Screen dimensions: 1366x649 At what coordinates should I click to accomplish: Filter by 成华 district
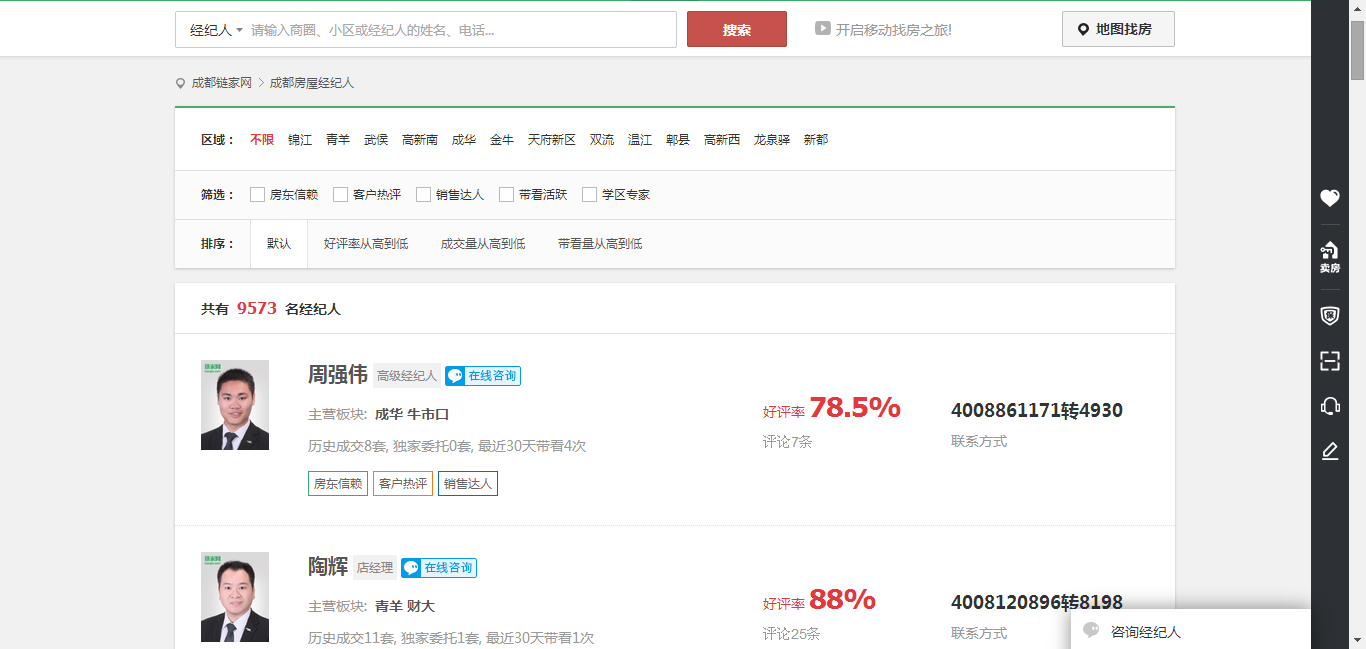coord(464,140)
